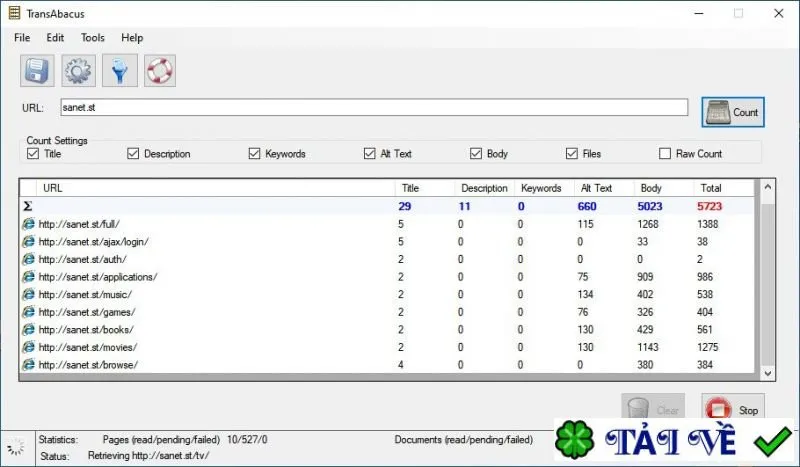Select the http://sanet.st/browse/ row text

(x=89, y=365)
